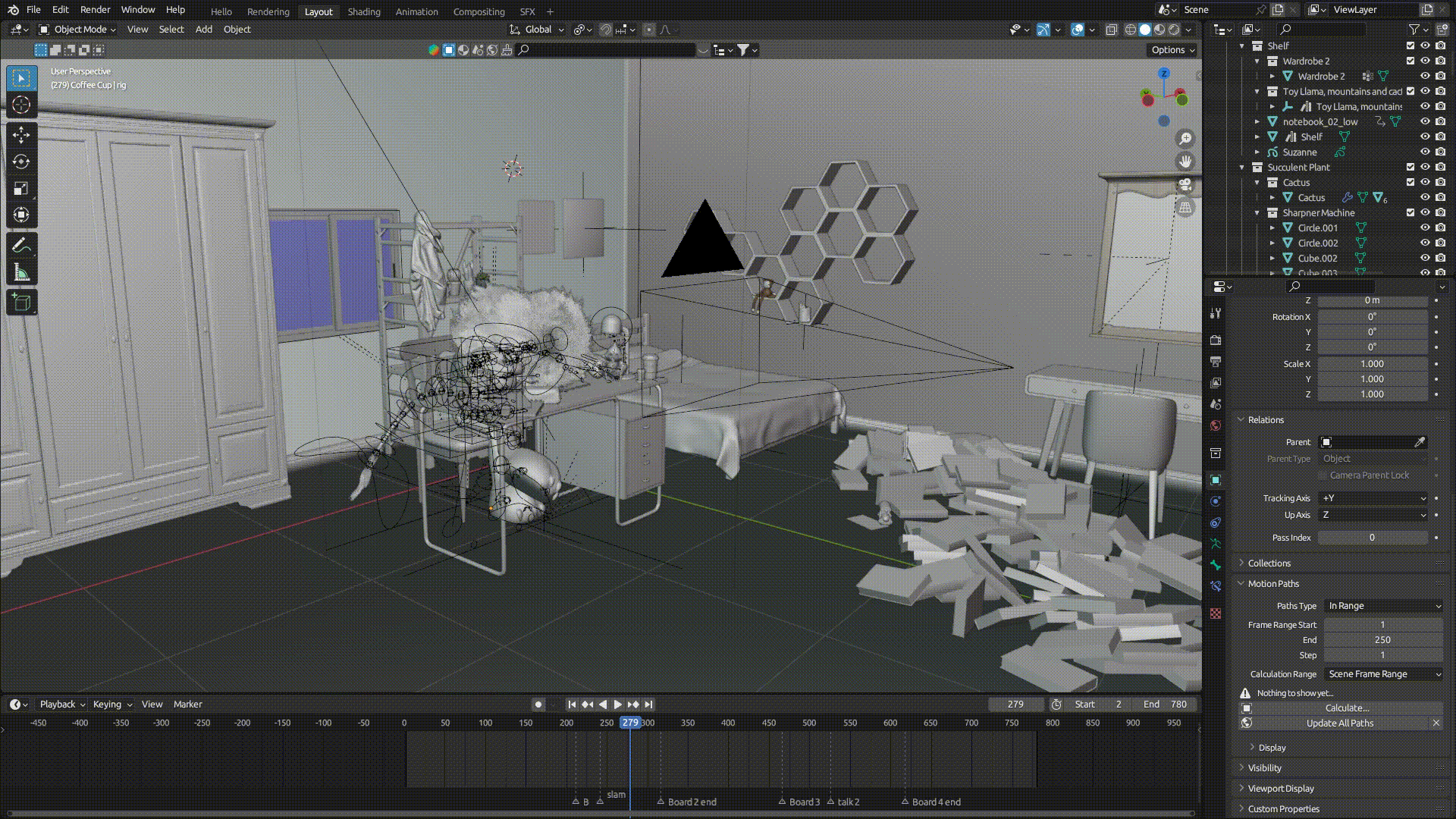The image size is (1456, 819).
Task: Select the Move tool in the viewport toolbar
Action: (x=20, y=134)
